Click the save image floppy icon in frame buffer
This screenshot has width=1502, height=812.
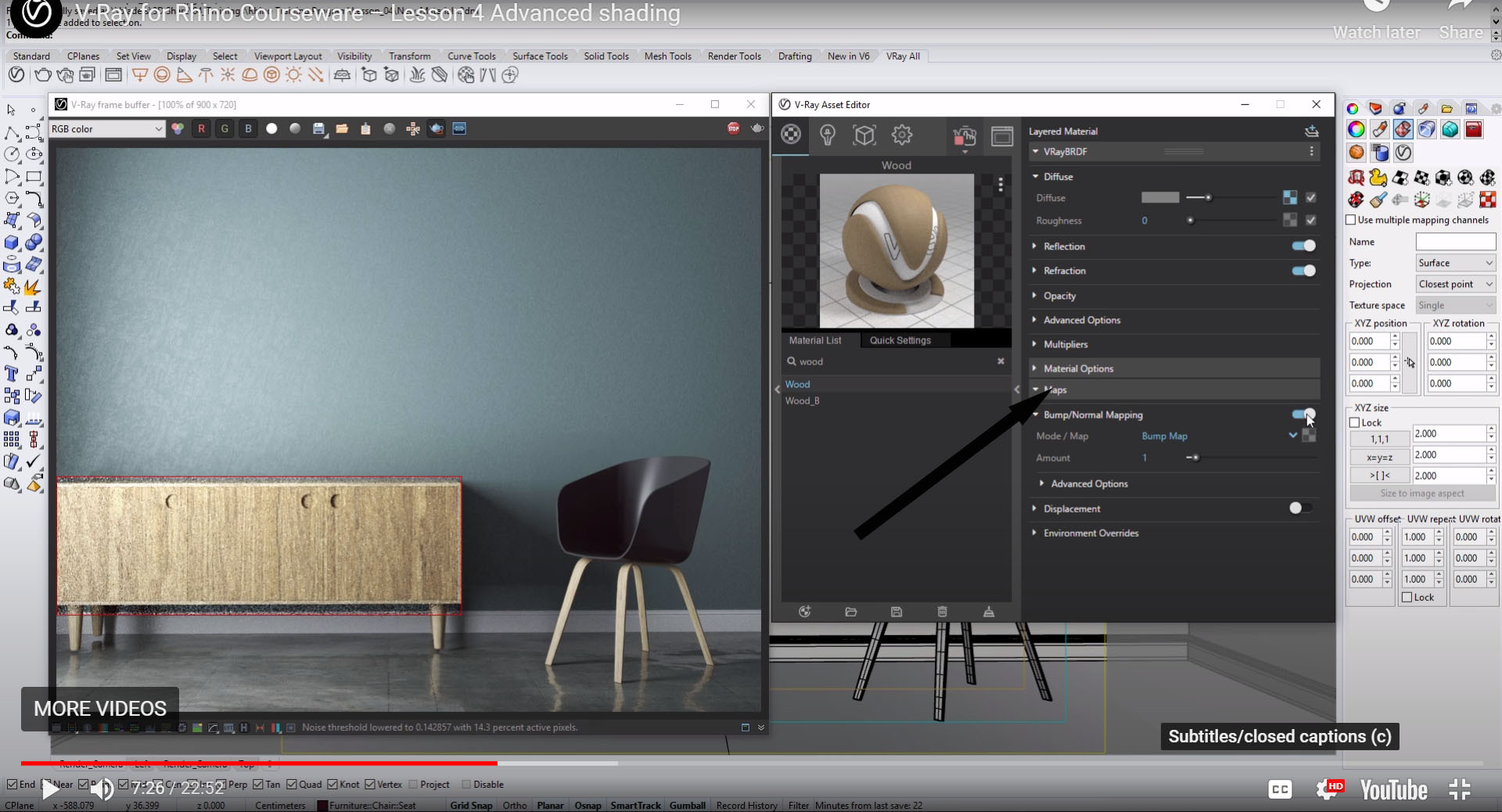(x=318, y=128)
